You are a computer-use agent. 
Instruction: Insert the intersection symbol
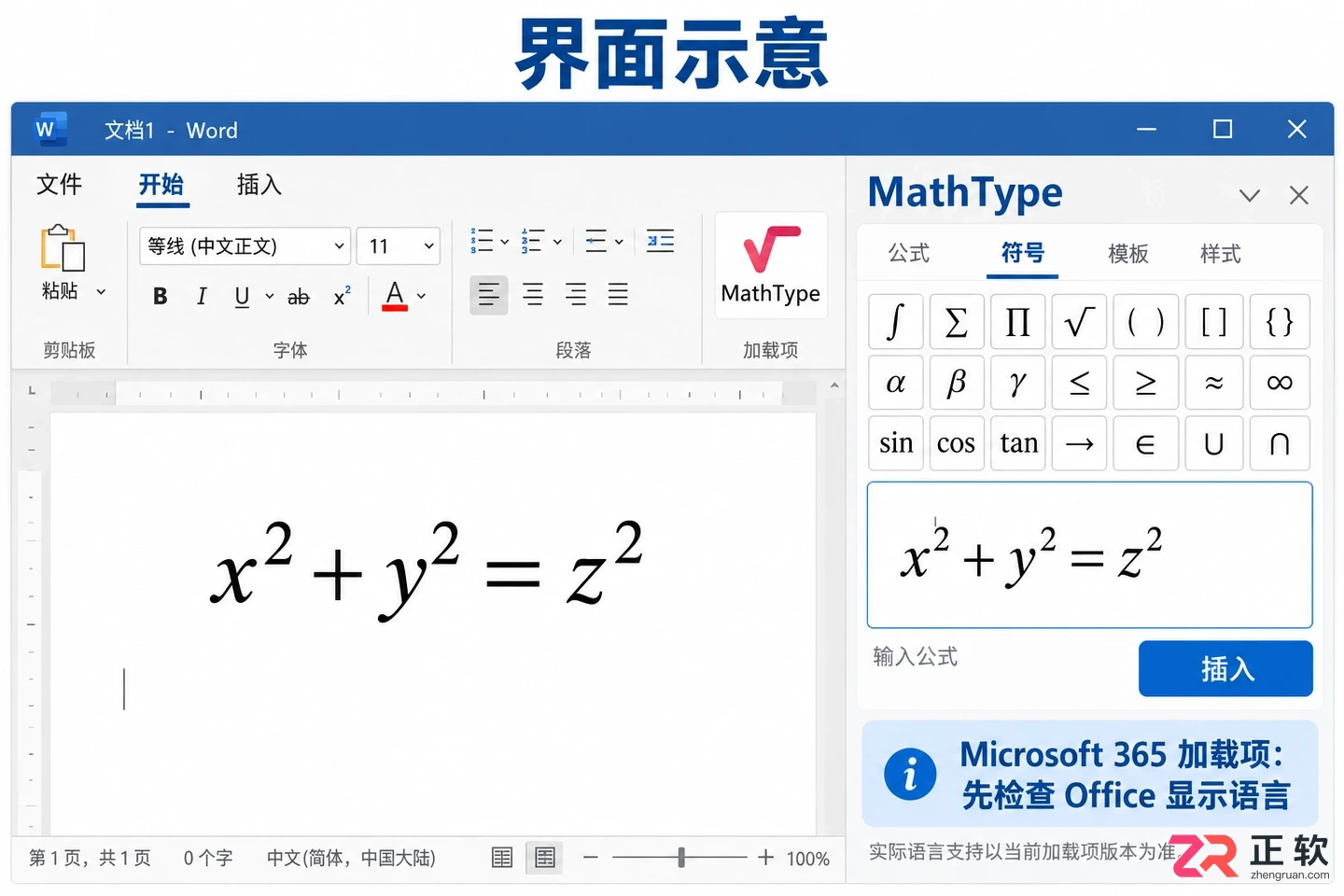[1280, 443]
